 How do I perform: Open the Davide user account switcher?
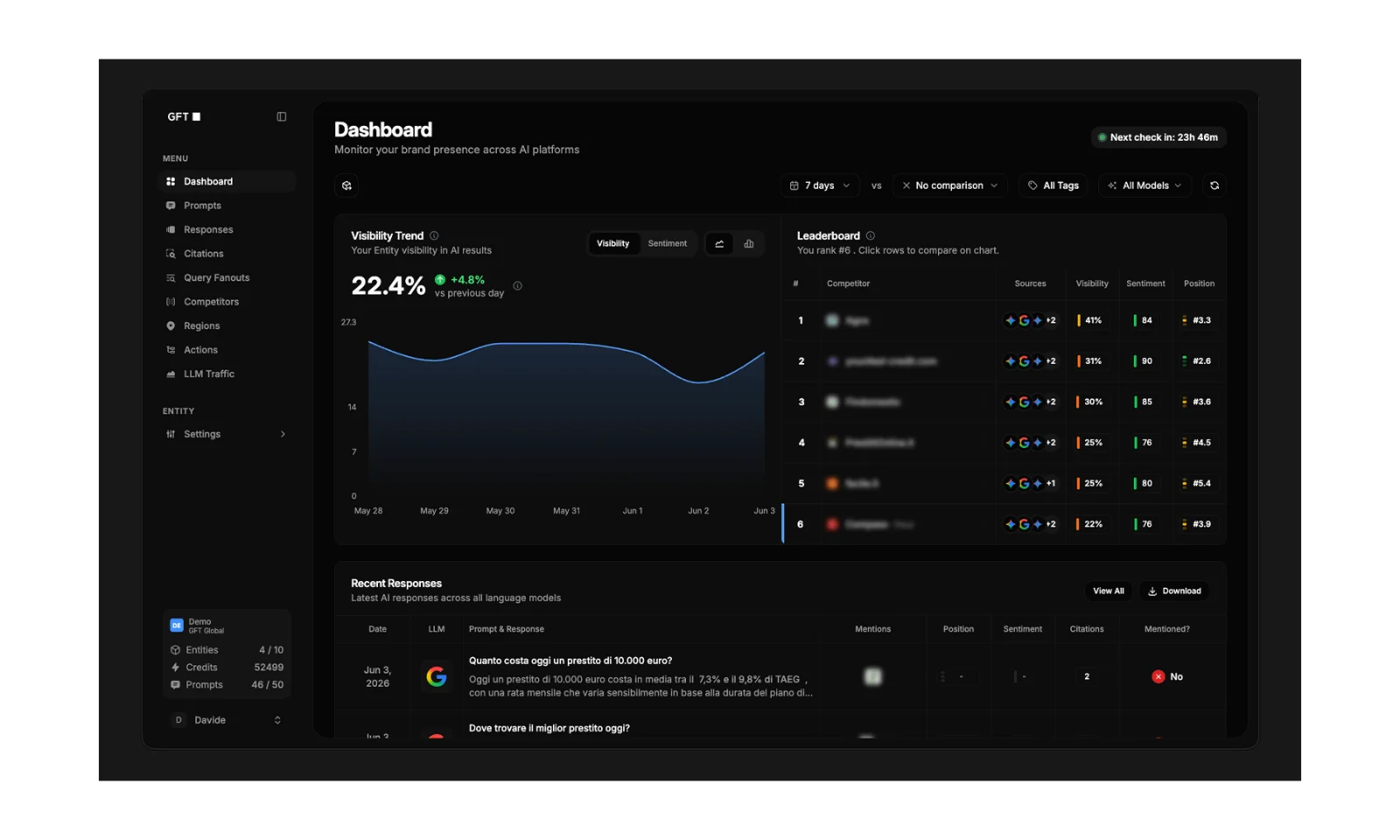point(226,720)
